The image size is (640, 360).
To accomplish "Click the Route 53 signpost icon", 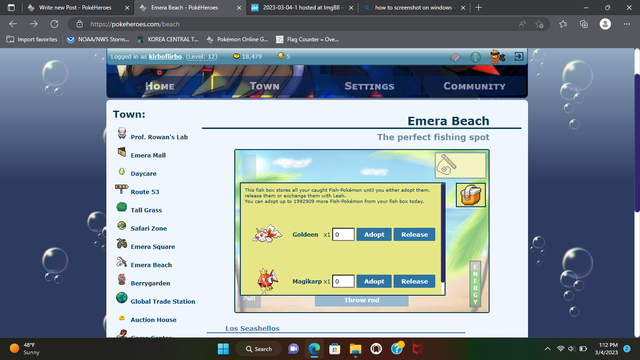I will [122, 189].
